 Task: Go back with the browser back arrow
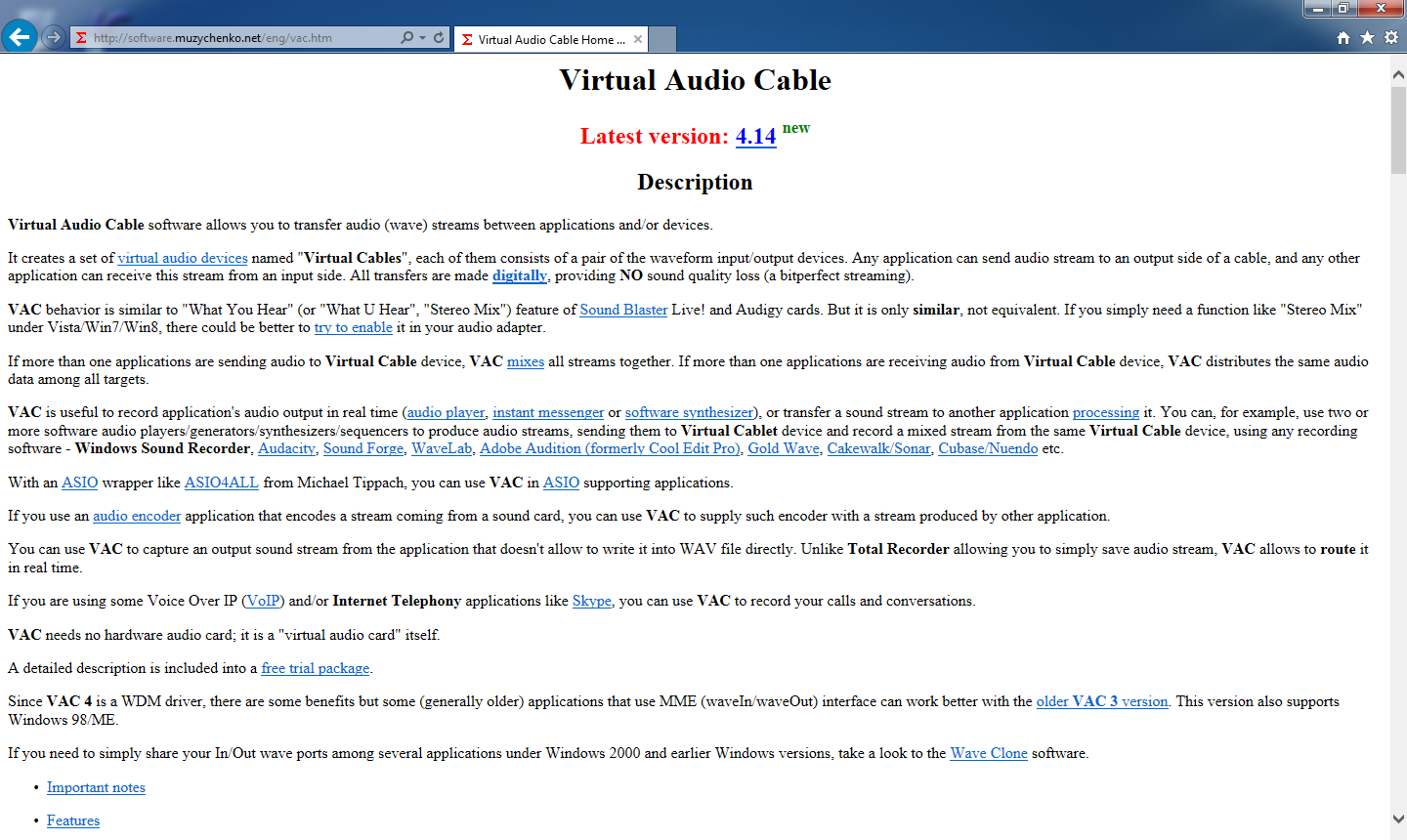tap(19, 37)
